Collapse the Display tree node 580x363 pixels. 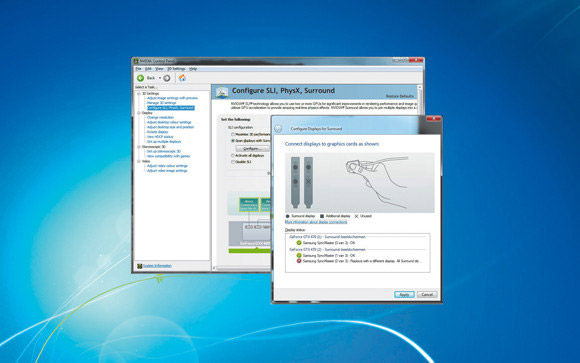(x=139, y=113)
